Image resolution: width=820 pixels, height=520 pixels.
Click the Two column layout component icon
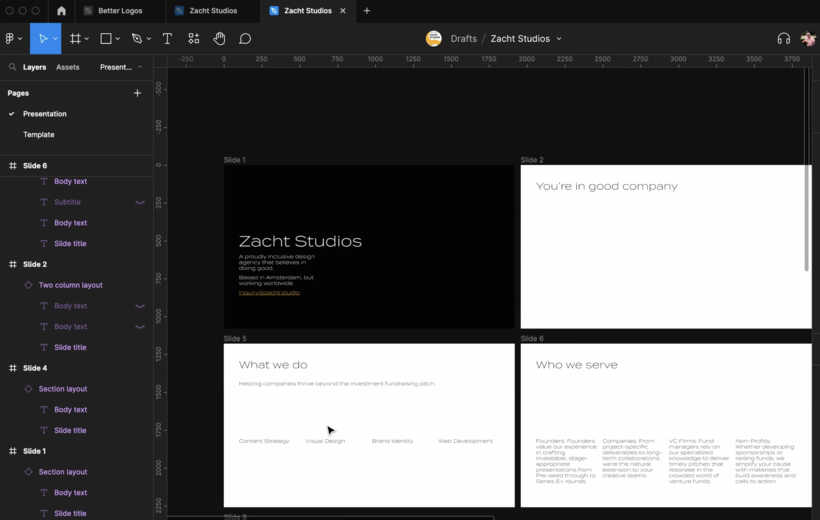tap(28, 285)
